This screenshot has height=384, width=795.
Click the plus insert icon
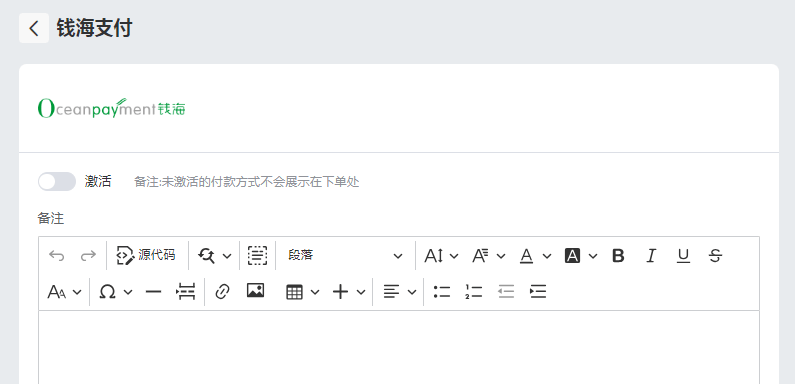pyautogui.click(x=340, y=292)
